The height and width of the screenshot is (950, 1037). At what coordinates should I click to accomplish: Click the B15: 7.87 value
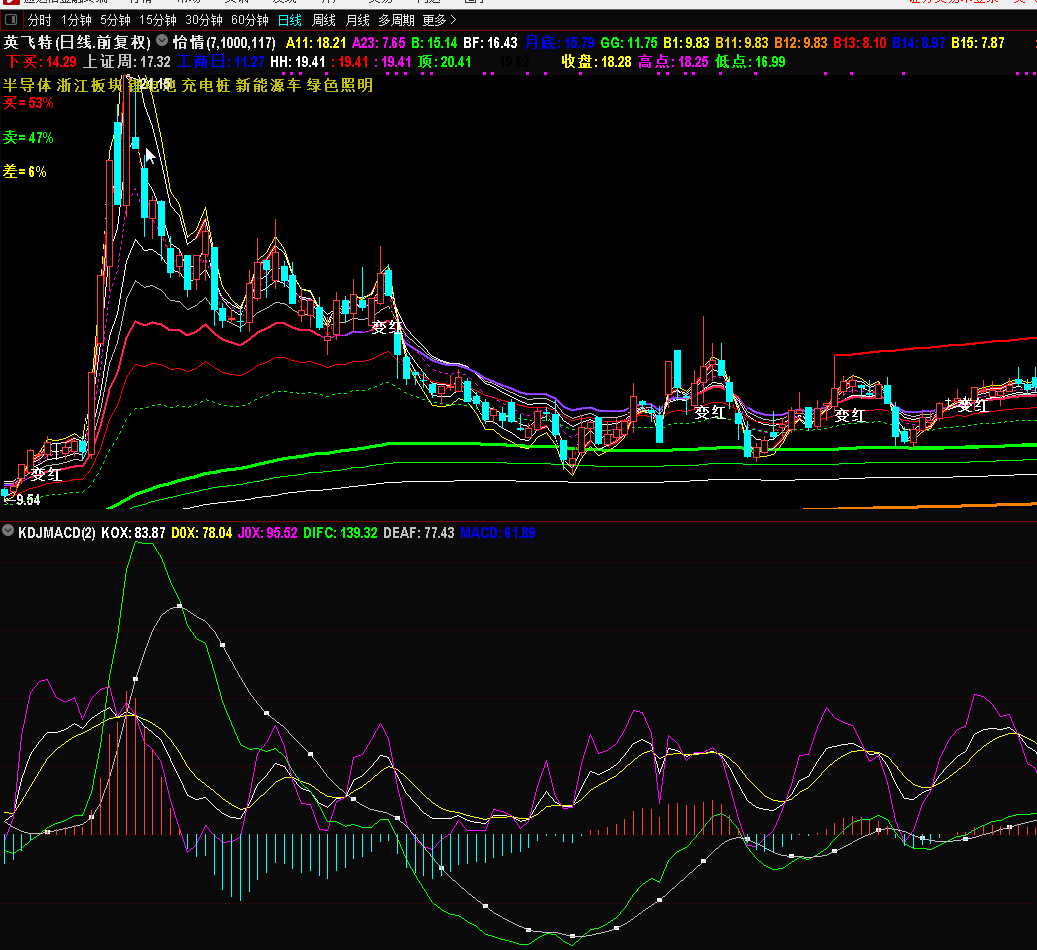[x=977, y=43]
